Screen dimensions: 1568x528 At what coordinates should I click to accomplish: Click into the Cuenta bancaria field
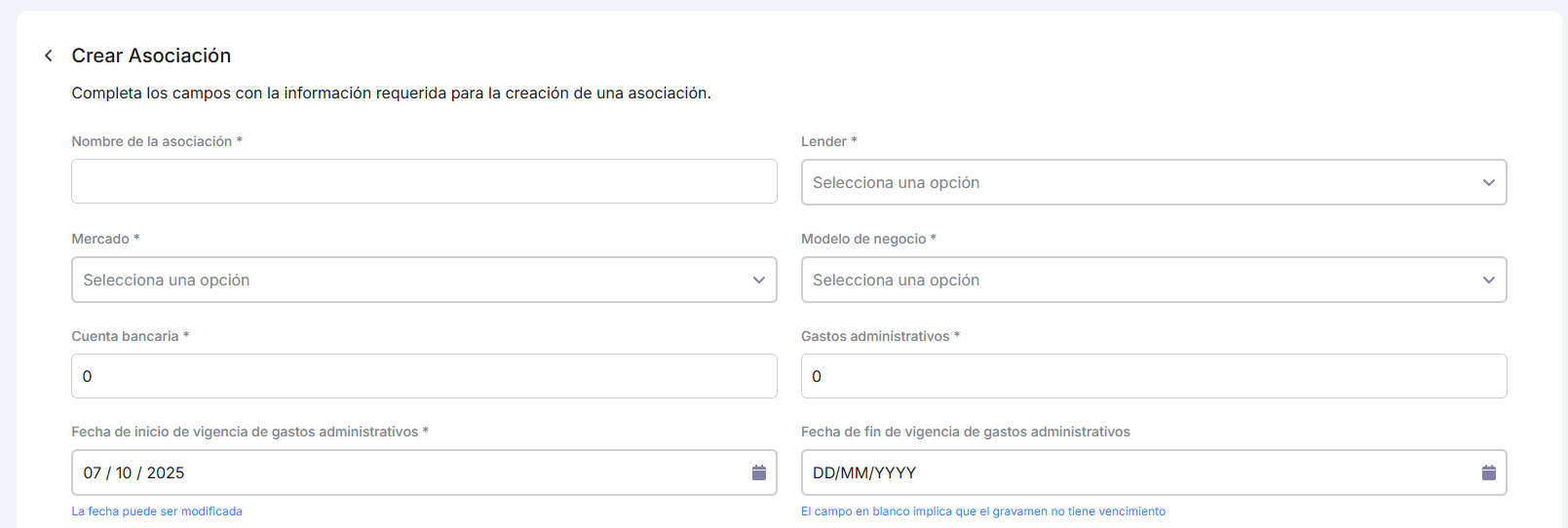coord(424,376)
